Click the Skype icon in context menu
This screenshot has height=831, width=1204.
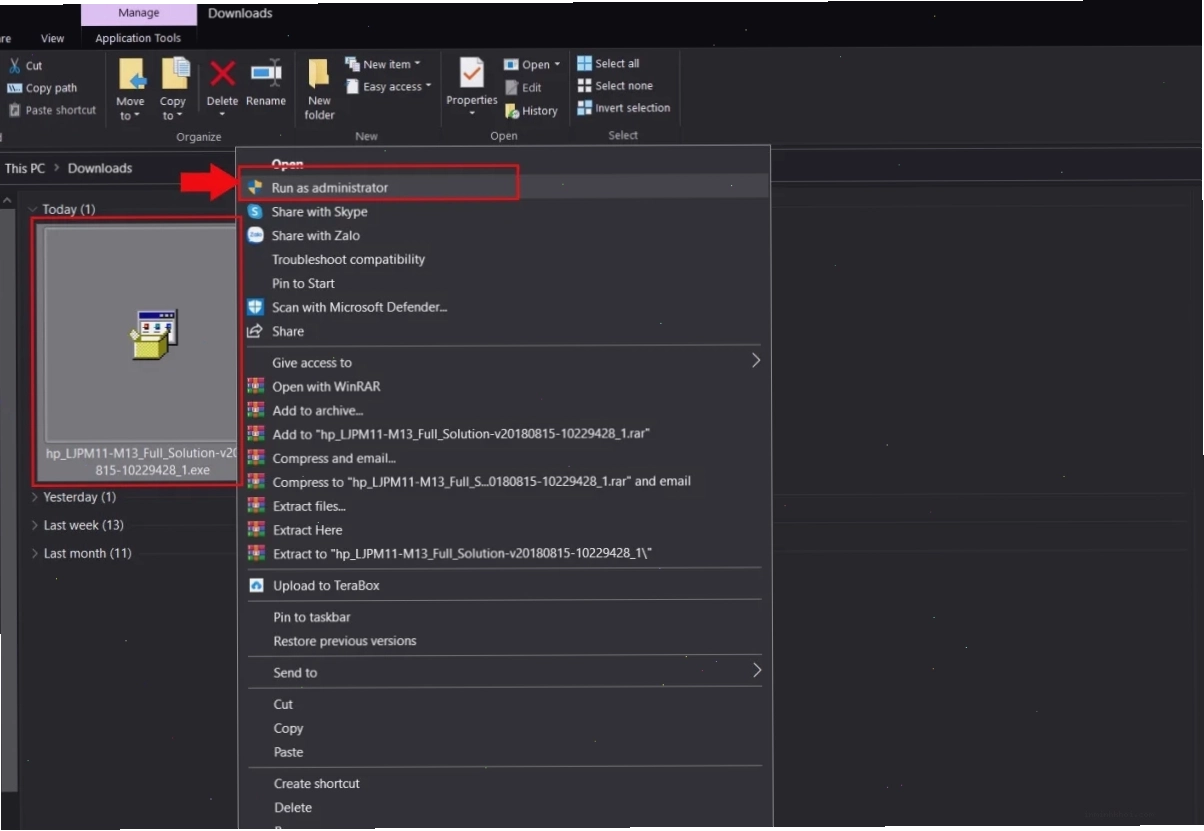[x=255, y=212]
